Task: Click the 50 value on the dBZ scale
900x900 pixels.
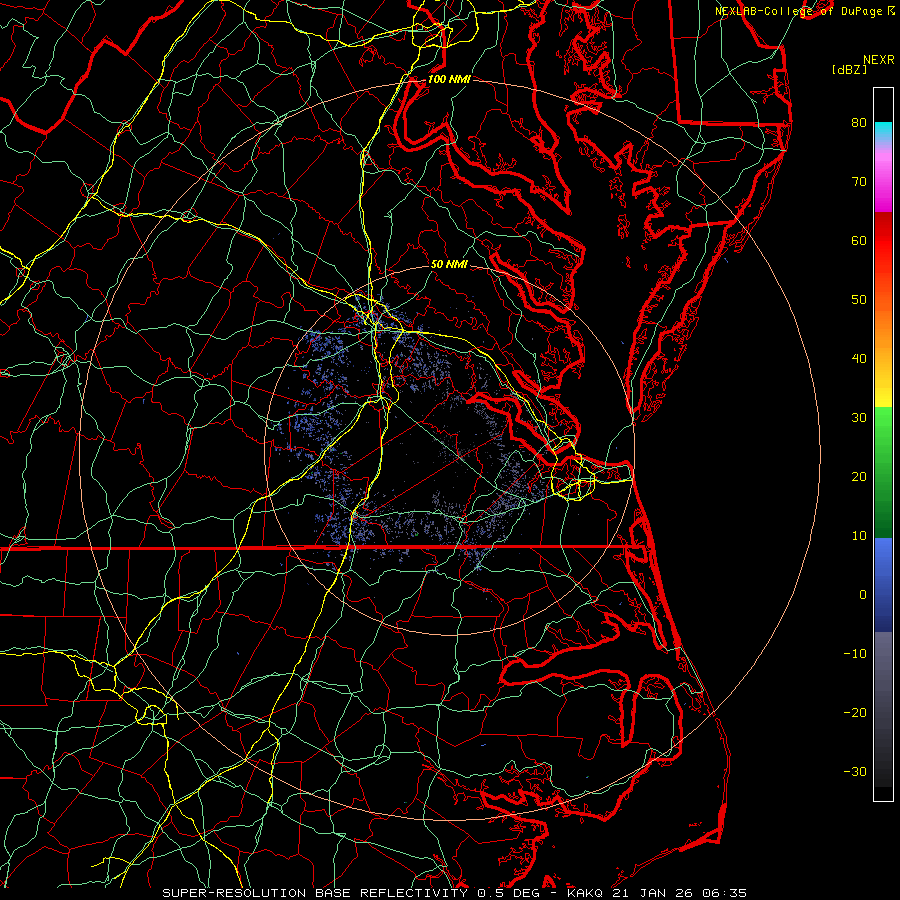Action: 858,300
